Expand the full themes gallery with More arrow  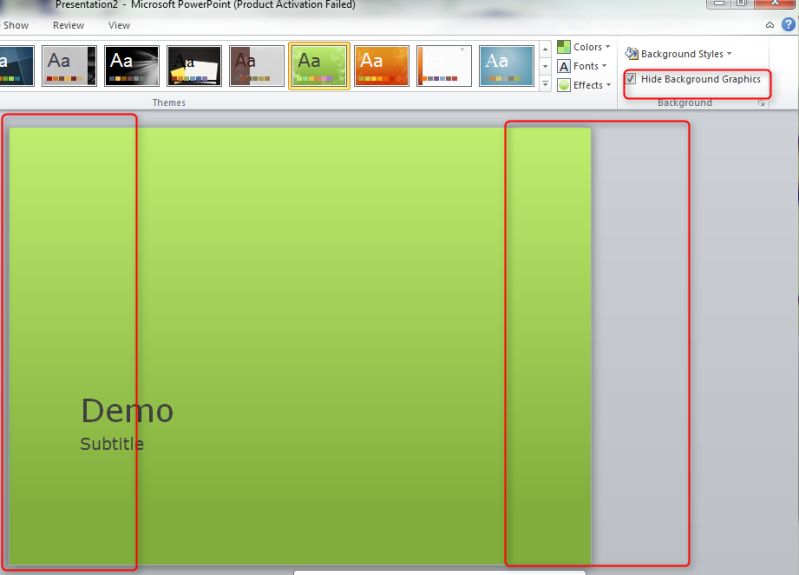tap(545, 84)
